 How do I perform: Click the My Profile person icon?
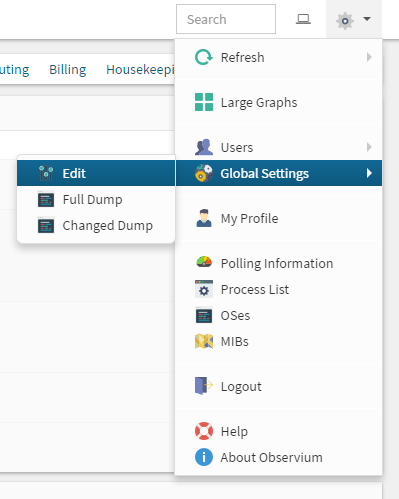(x=204, y=218)
